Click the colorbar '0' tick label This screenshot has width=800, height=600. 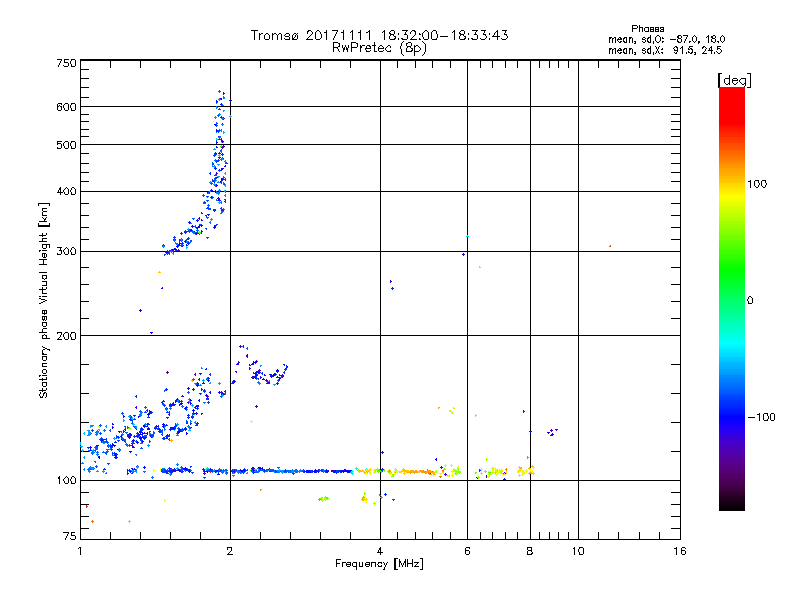point(750,301)
